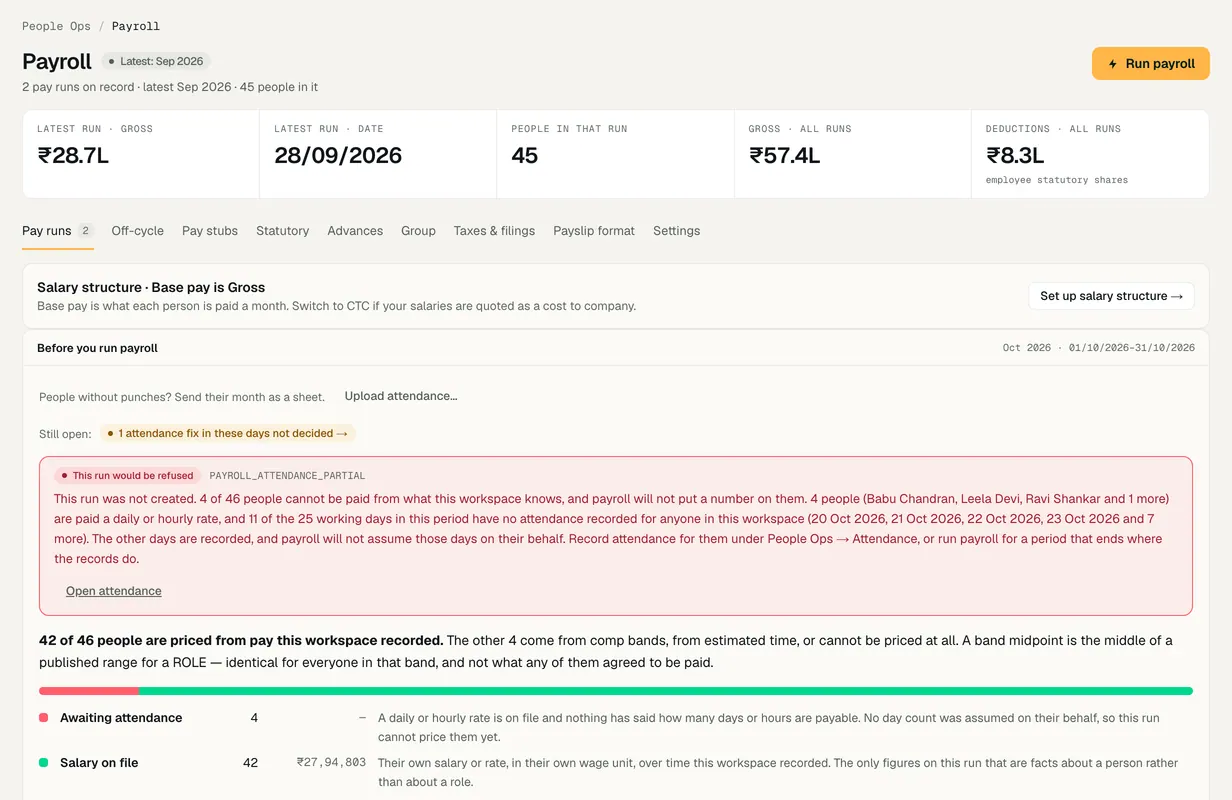Click the '42 of 46 people are priced' bold sentence
Image resolution: width=1232 pixels, height=800 pixels.
241,640
